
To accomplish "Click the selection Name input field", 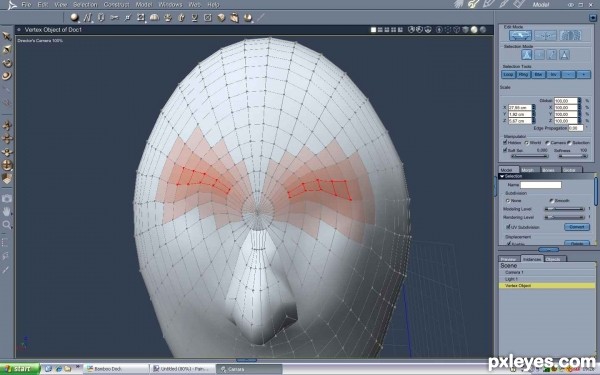I will click(x=541, y=185).
